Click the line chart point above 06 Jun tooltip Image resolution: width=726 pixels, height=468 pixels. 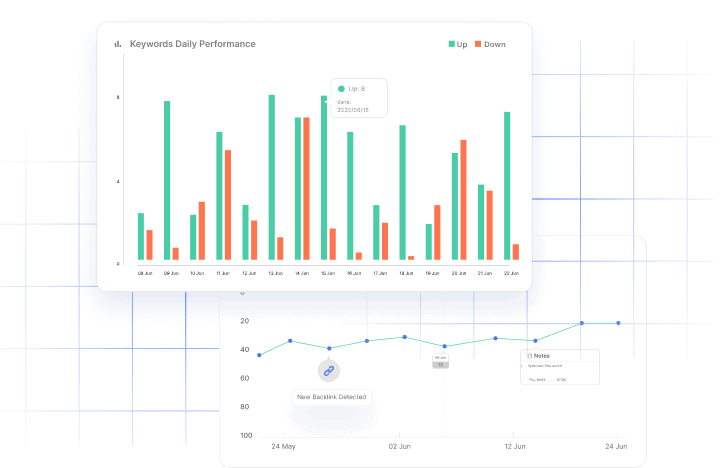(444, 346)
